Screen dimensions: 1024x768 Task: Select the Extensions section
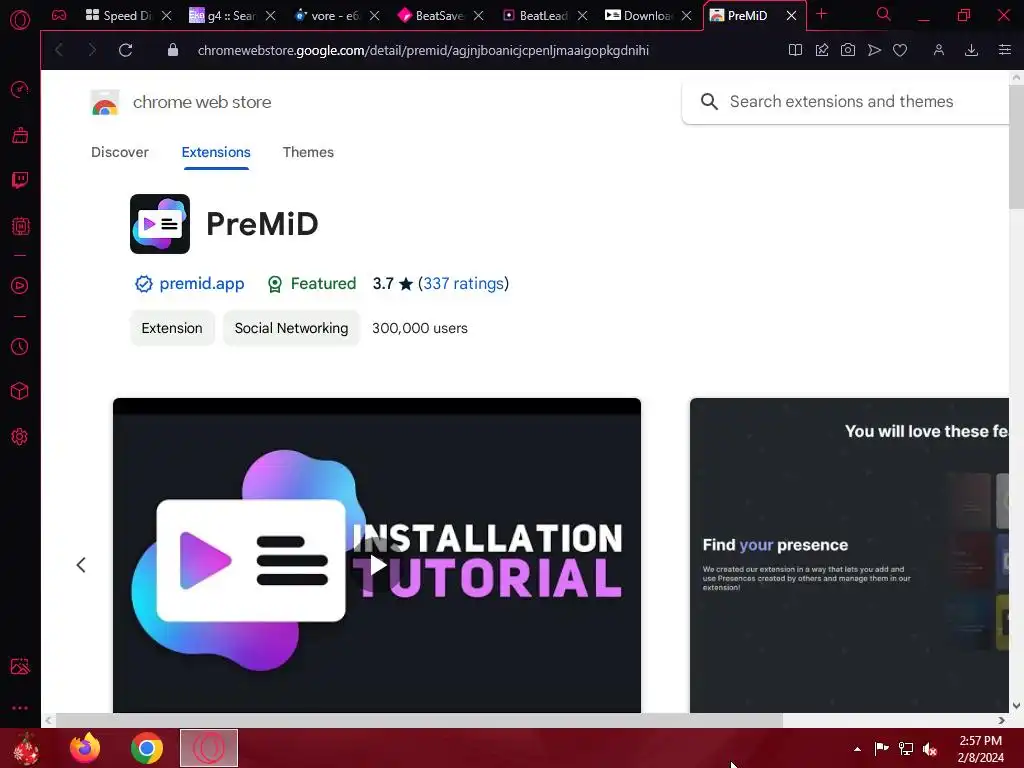coord(216,152)
